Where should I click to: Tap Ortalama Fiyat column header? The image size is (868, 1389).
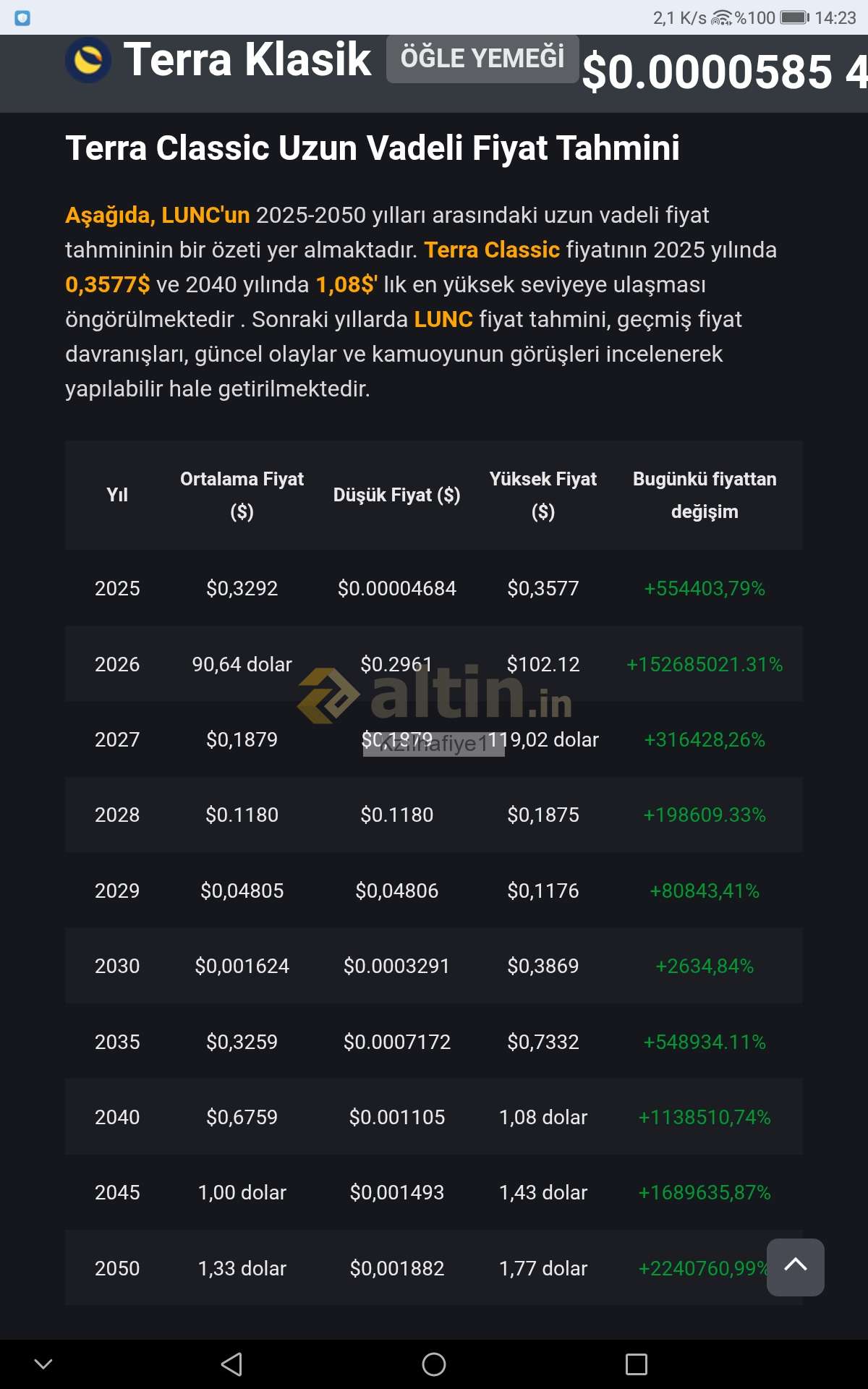[x=242, y=495]
